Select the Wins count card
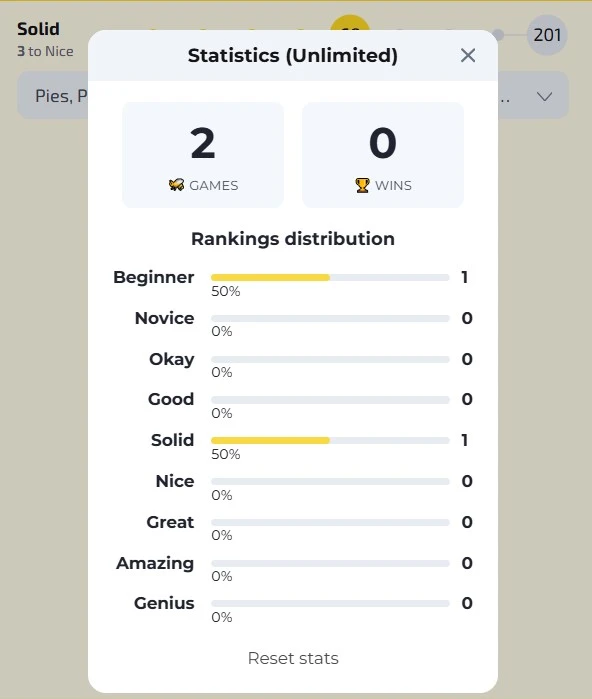The height and width of the screenshot is (699, 592). pos(383,155)
